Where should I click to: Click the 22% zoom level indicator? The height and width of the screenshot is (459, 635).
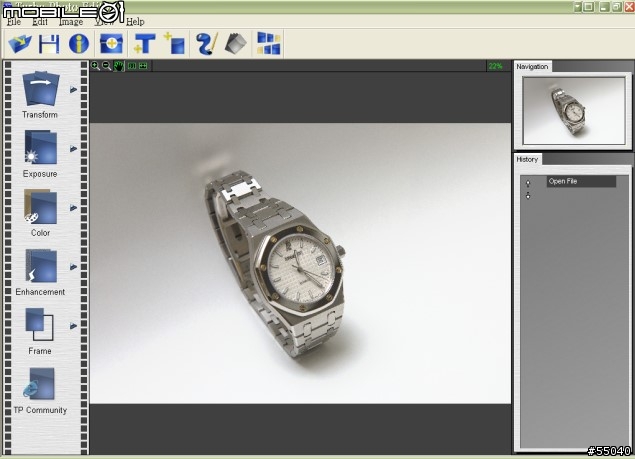[x=495, y=66]
